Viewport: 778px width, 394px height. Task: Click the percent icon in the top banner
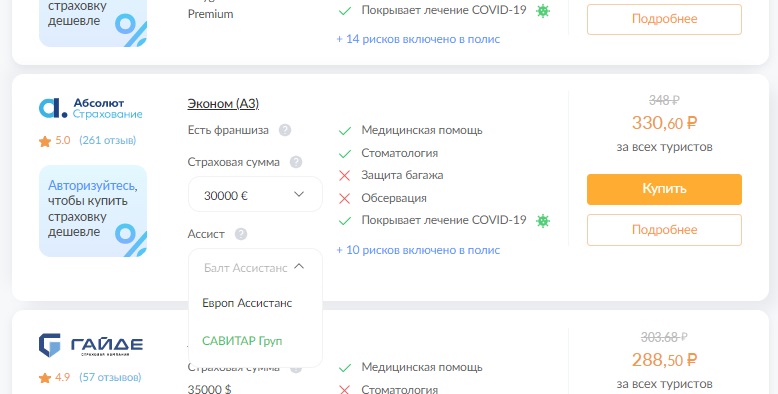coord(131,30)
